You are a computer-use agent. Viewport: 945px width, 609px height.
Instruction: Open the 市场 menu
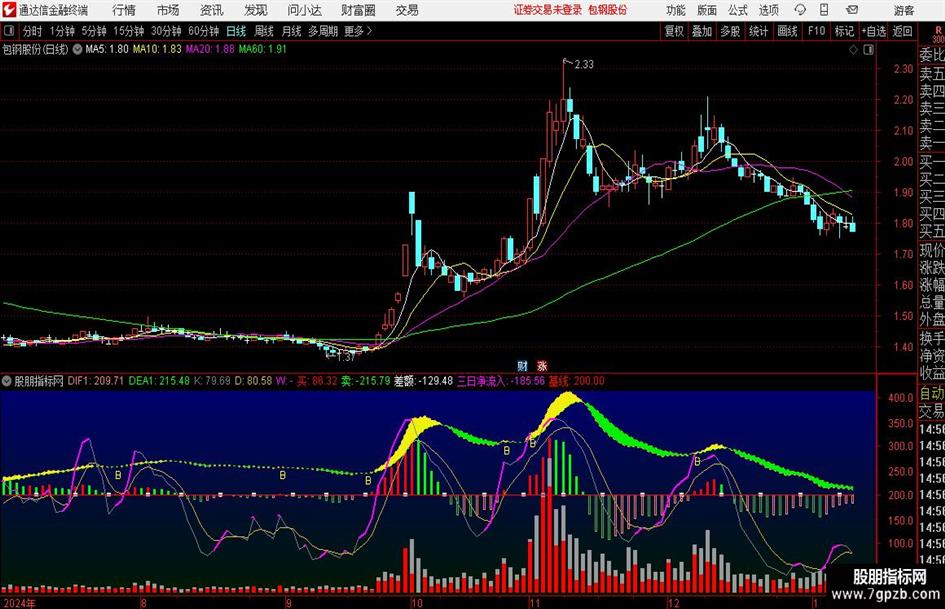click(x=168, y=10)
